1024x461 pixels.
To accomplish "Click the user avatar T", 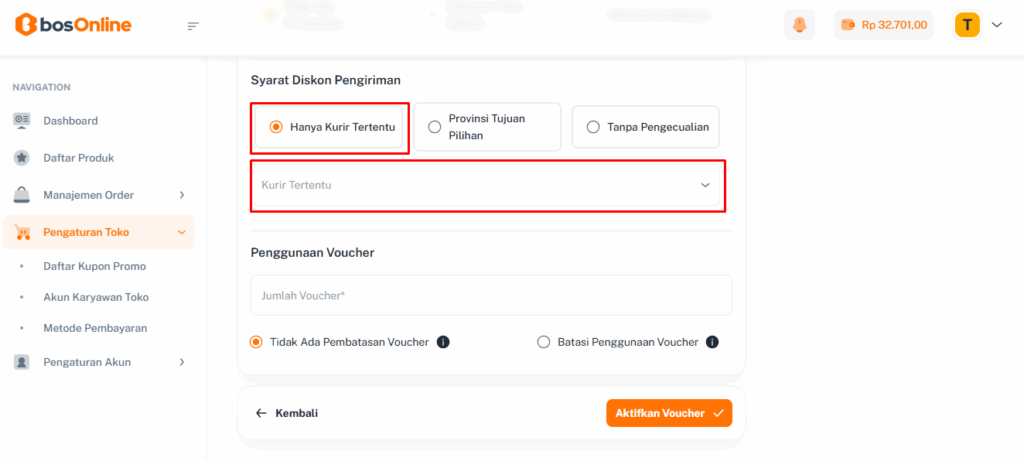I will pyautogui.click(x=967, y=25).
